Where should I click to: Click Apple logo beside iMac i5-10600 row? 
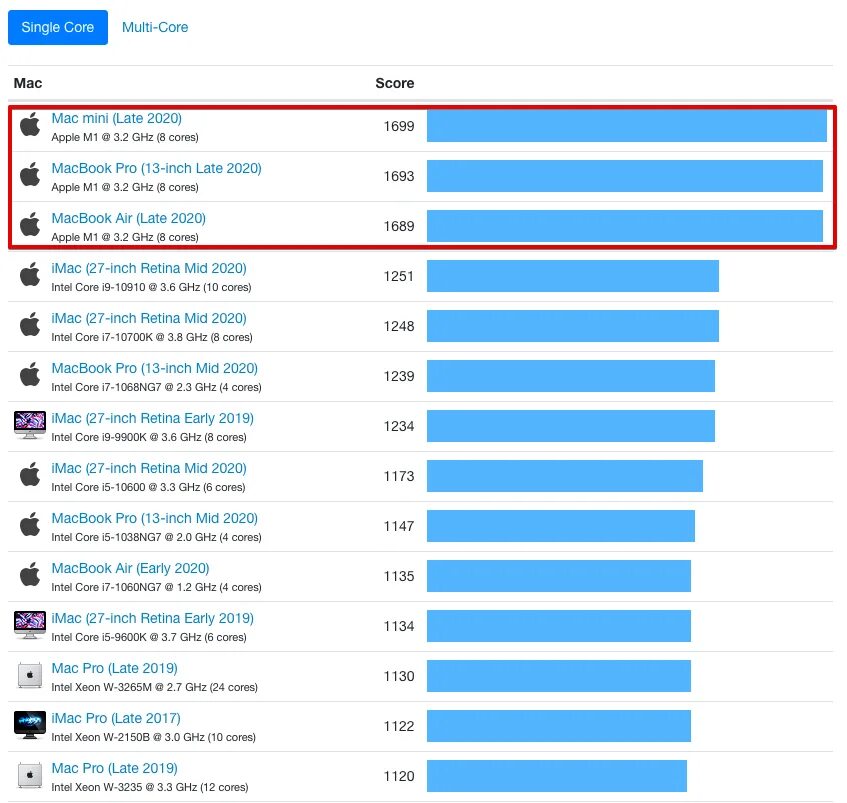pyautogui.click(x=30, y=475)
